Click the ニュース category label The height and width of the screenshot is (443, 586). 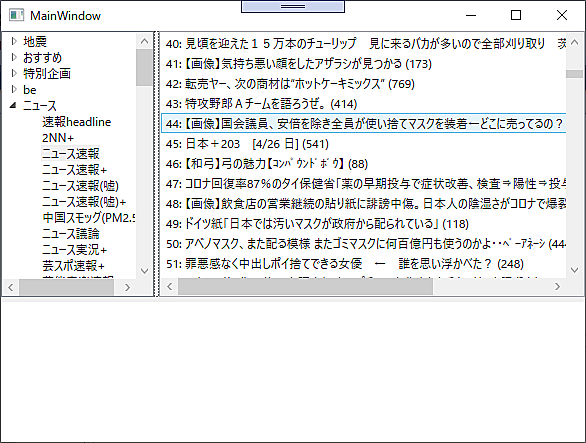(39, 105)
